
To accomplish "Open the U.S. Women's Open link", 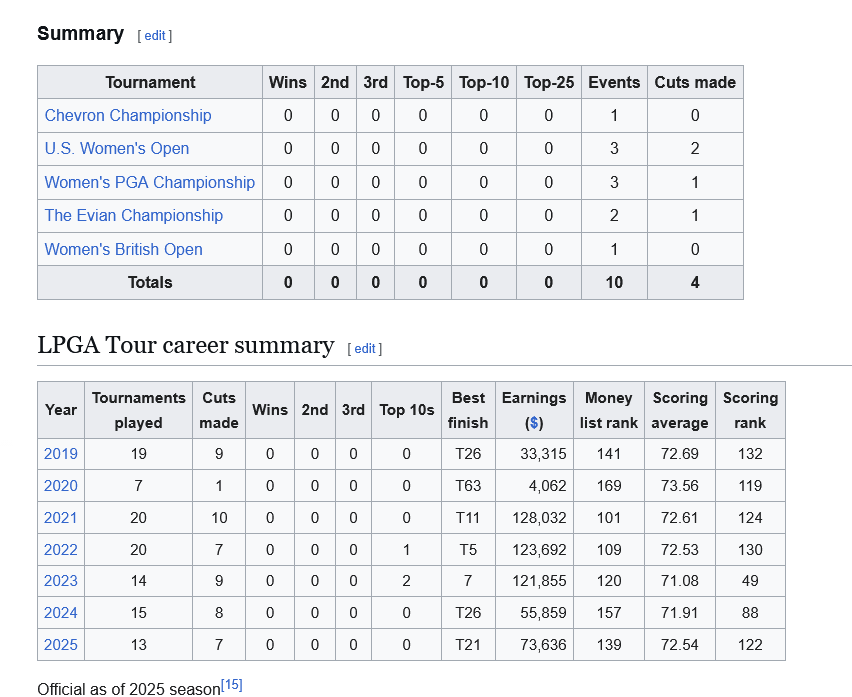I will click(x=117, y=149).
